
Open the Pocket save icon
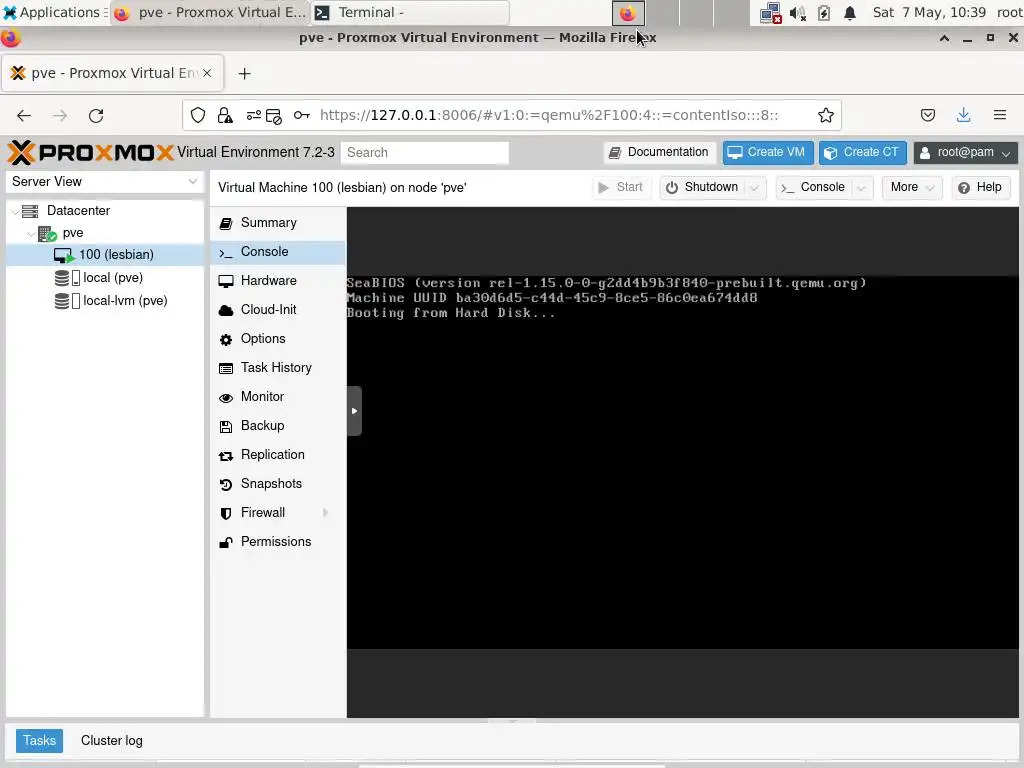pos(927,116)
